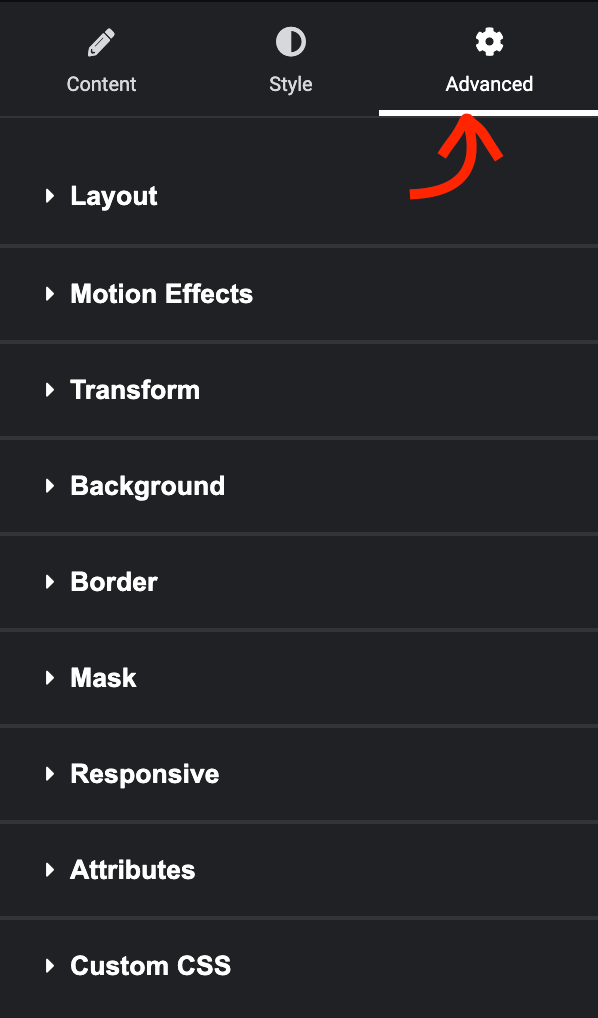
Task: Expand the Motion Effects section
Action: 52,294
